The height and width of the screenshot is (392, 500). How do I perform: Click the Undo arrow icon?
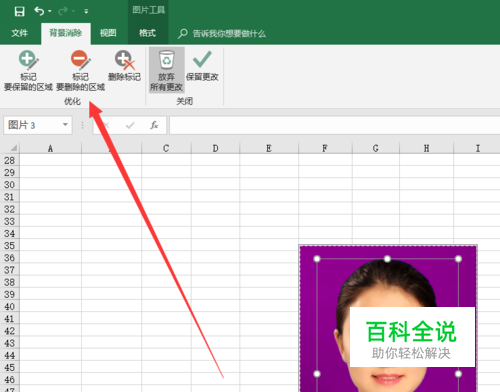[x=39, y=11]
